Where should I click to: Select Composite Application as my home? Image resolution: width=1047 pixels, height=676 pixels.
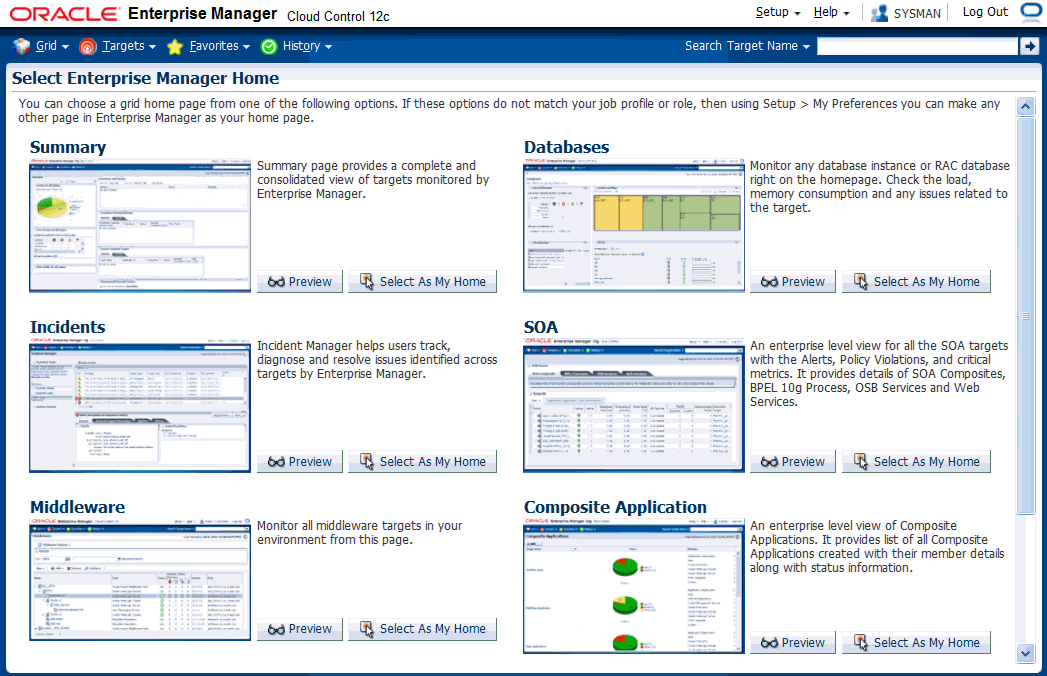click(x=916, y=643)
